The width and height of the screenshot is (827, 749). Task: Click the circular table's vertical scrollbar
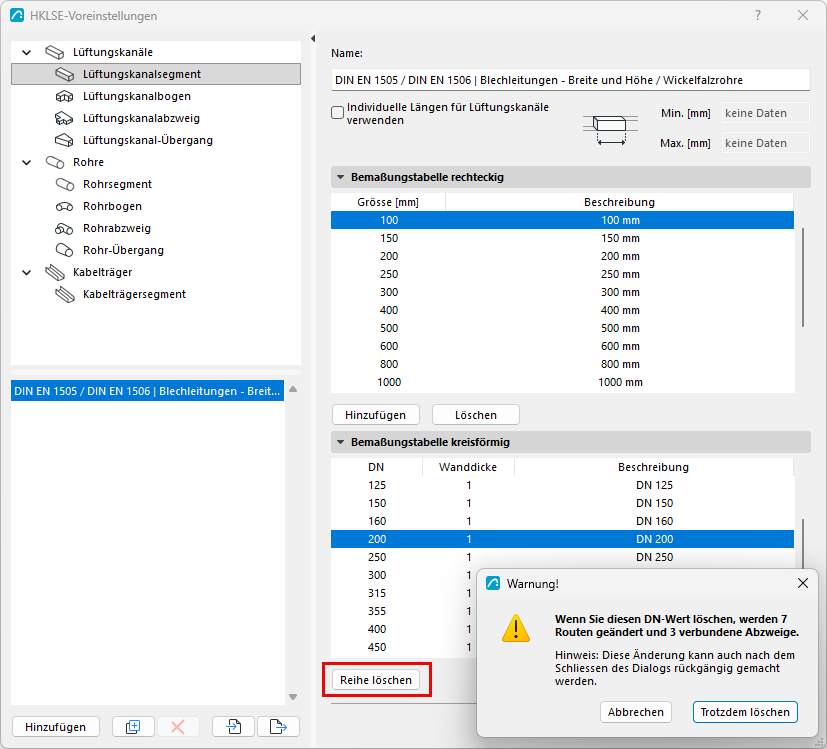803,544
